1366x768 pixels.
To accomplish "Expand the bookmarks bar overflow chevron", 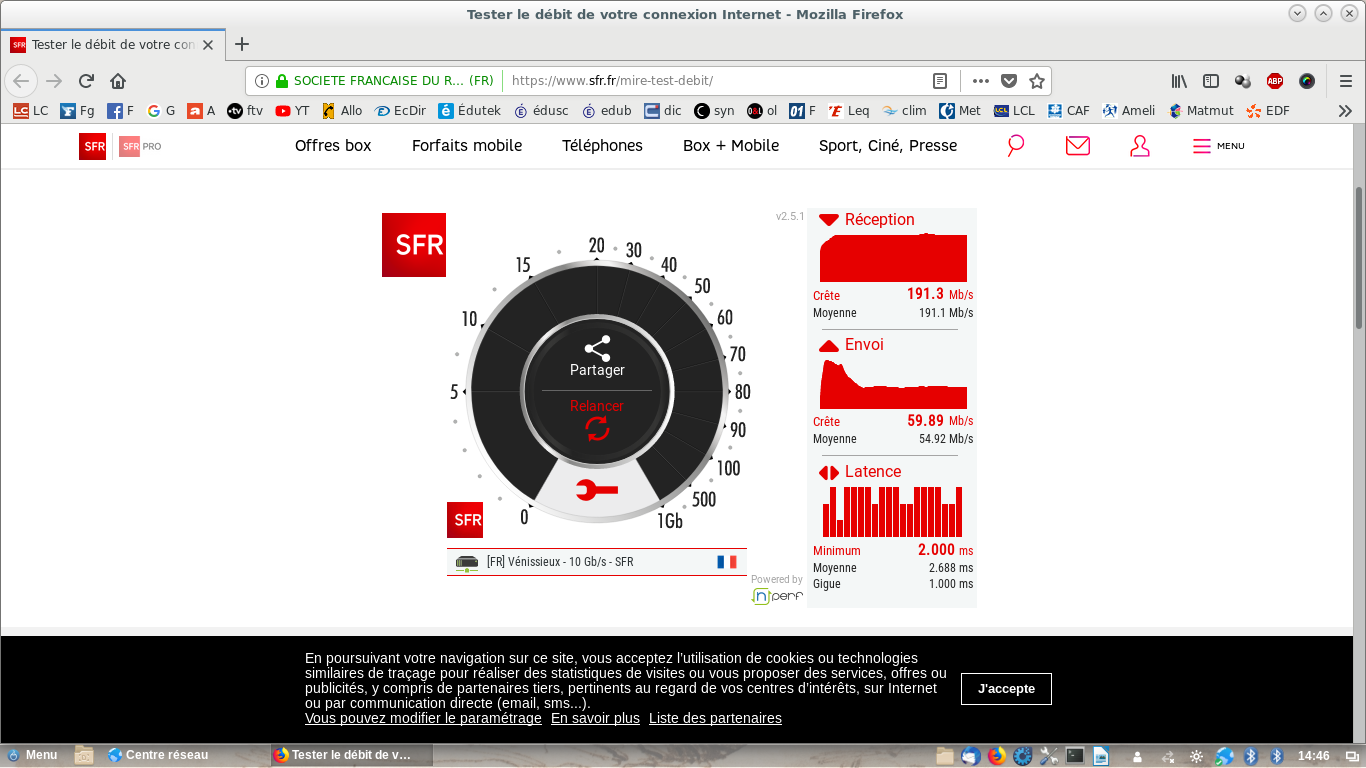I will coord(1345,110).
